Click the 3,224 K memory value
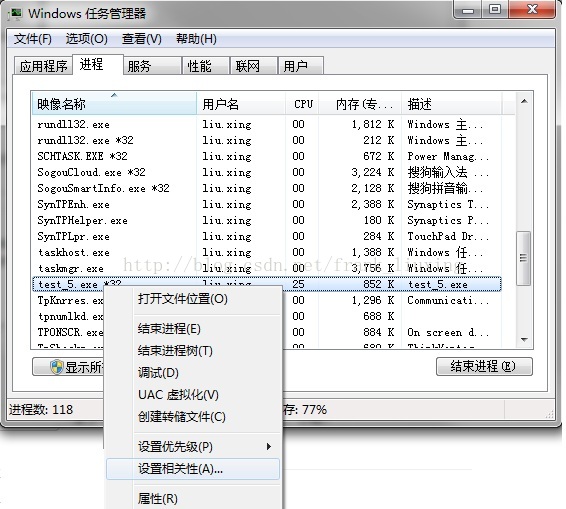 (x=373, y=172)
